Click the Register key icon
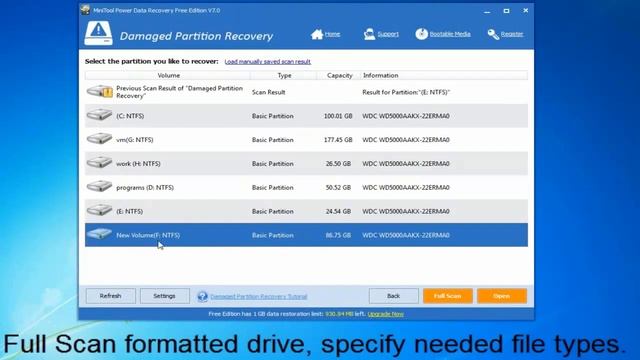Viewport: 640px width, 360px height. coord(493,34)
